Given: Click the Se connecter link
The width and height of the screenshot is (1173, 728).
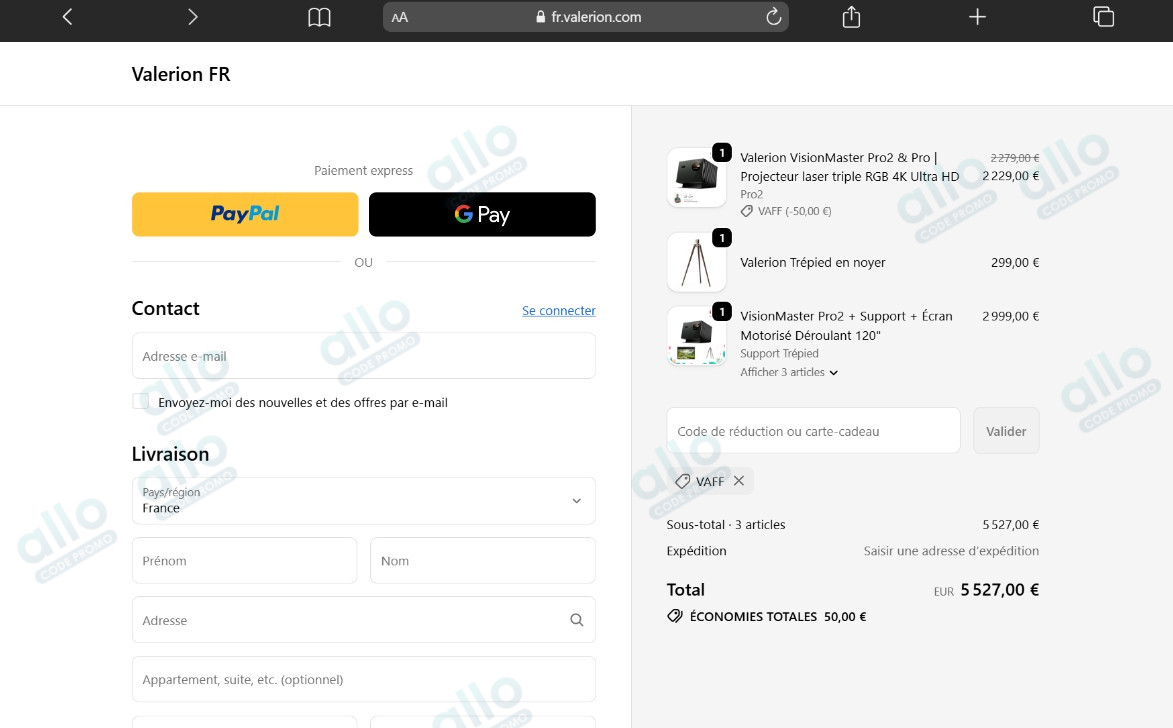Looking at the screenshot, I should click(x=558, y=311).
